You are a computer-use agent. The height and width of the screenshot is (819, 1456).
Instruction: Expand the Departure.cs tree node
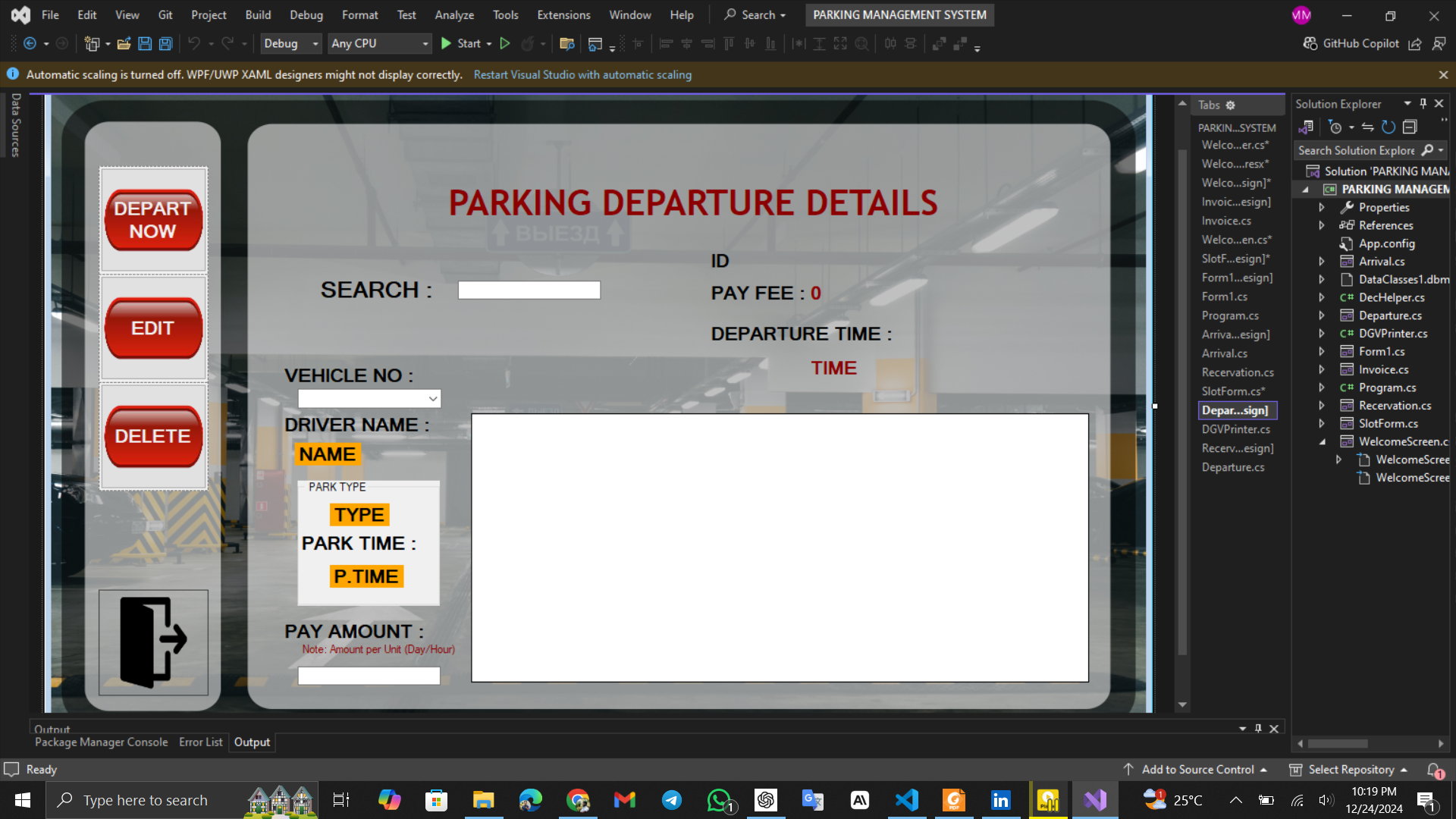(x=1322, y=315)
